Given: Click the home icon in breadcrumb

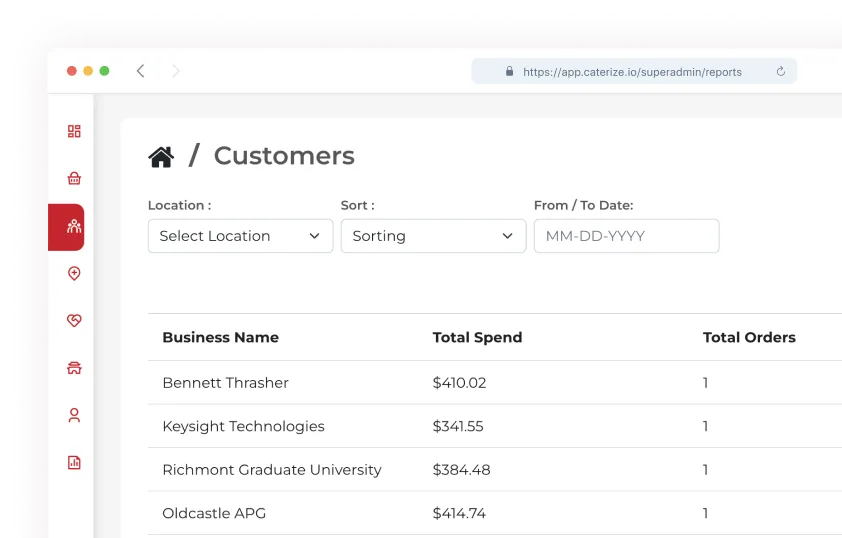Looking at the screenshot, I should [x=161, y=157].
